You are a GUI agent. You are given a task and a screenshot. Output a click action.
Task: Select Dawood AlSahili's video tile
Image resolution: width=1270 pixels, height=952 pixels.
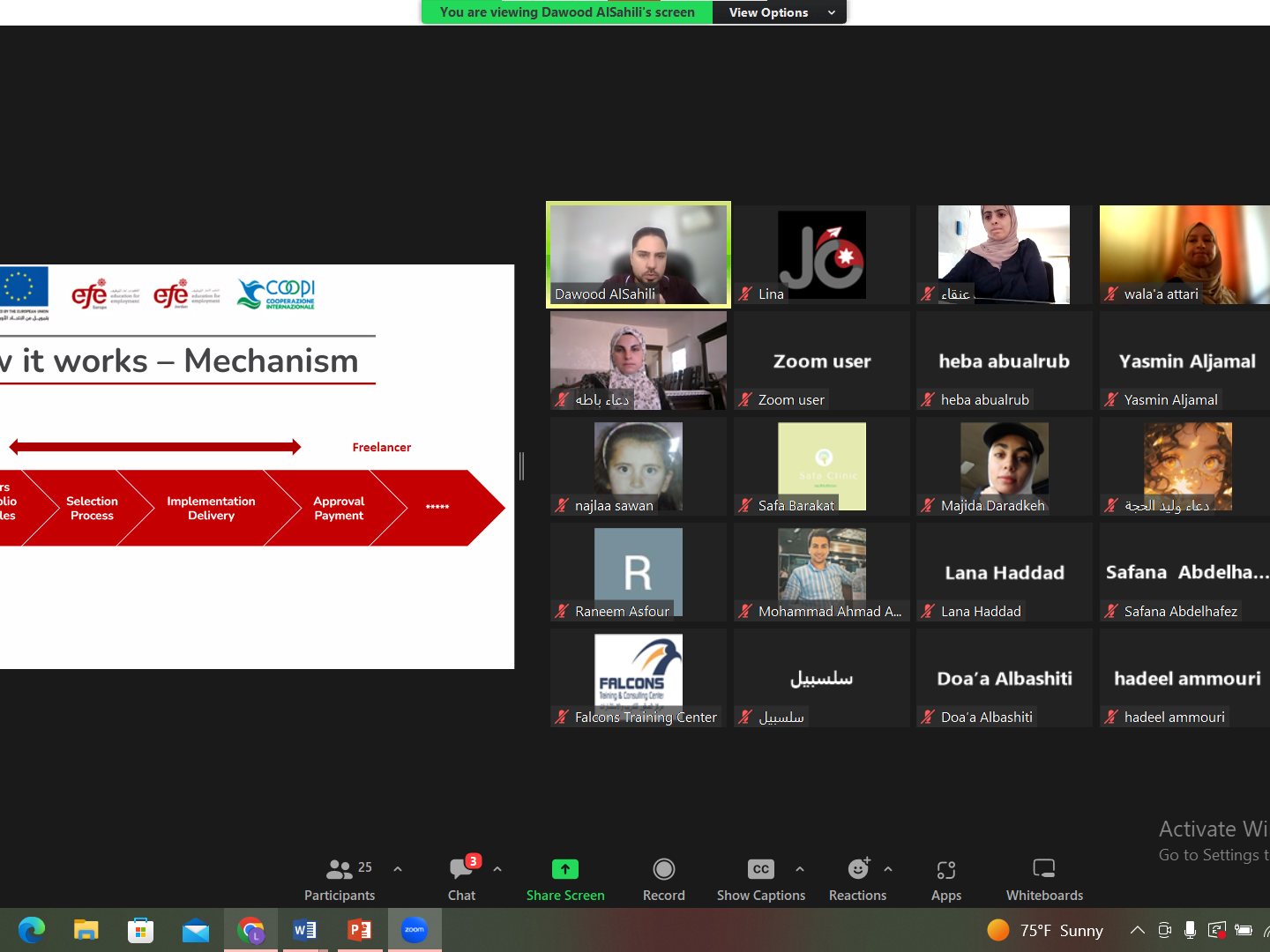639,255
